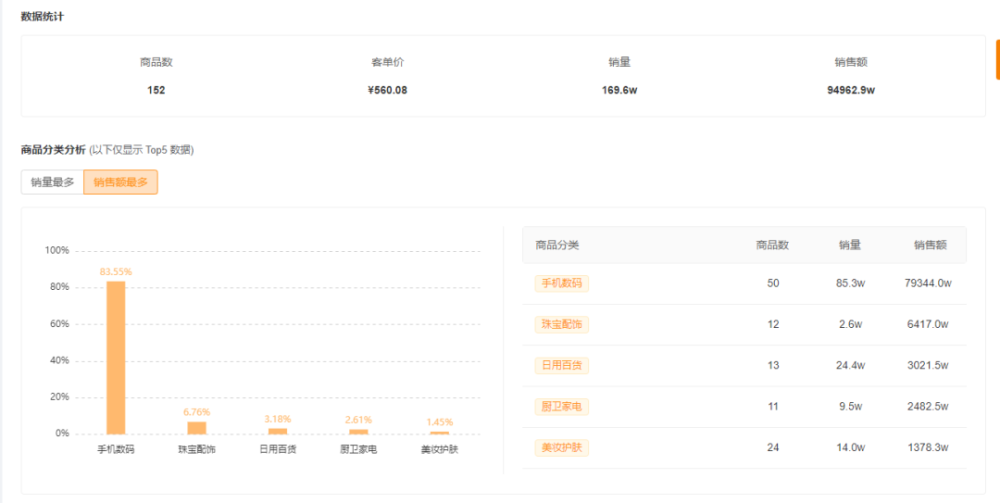The width and height of the screenshot is (1000, 503).
Task: Click the 2482.5w sales value
Action: (928, 407)
